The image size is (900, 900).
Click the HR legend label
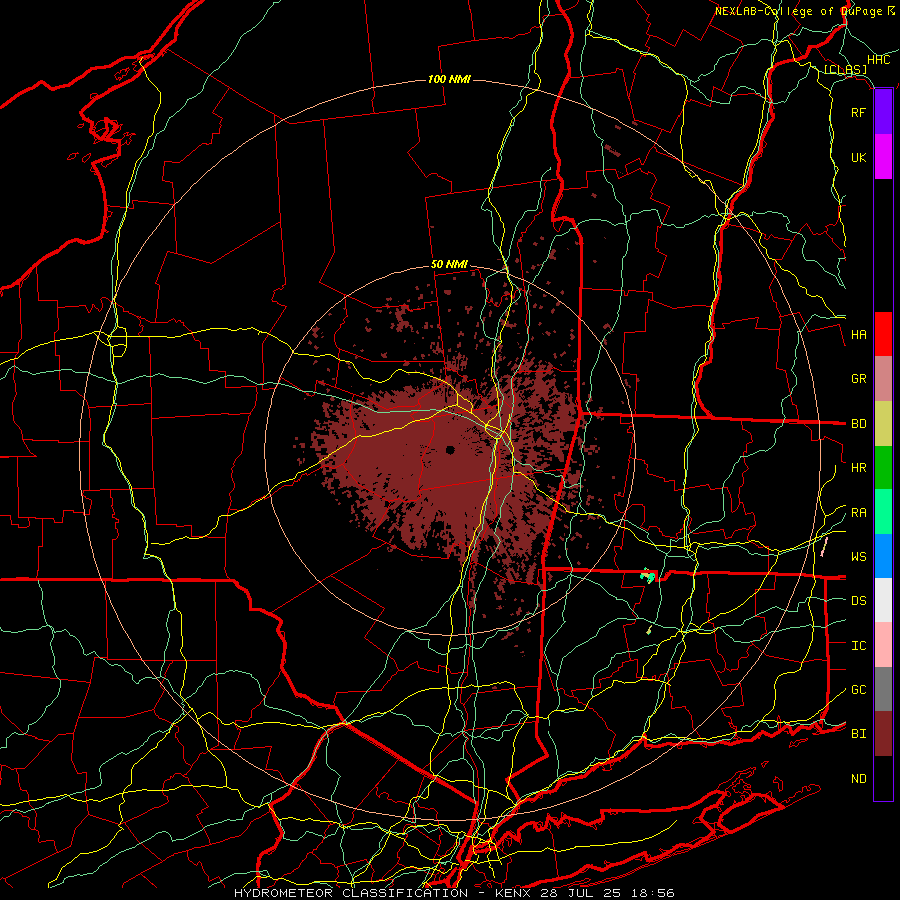click(x=858, y=468)
